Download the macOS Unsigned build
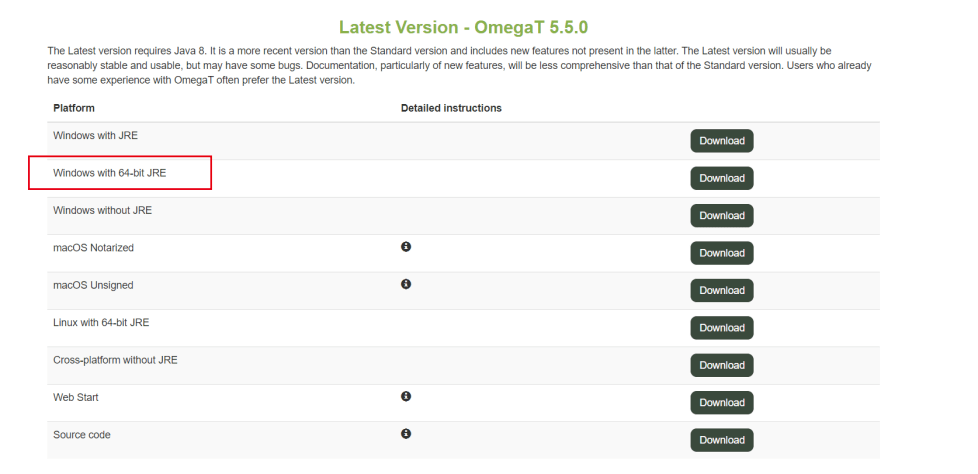This screenshot has width=978, height=474. pos(722,291)
